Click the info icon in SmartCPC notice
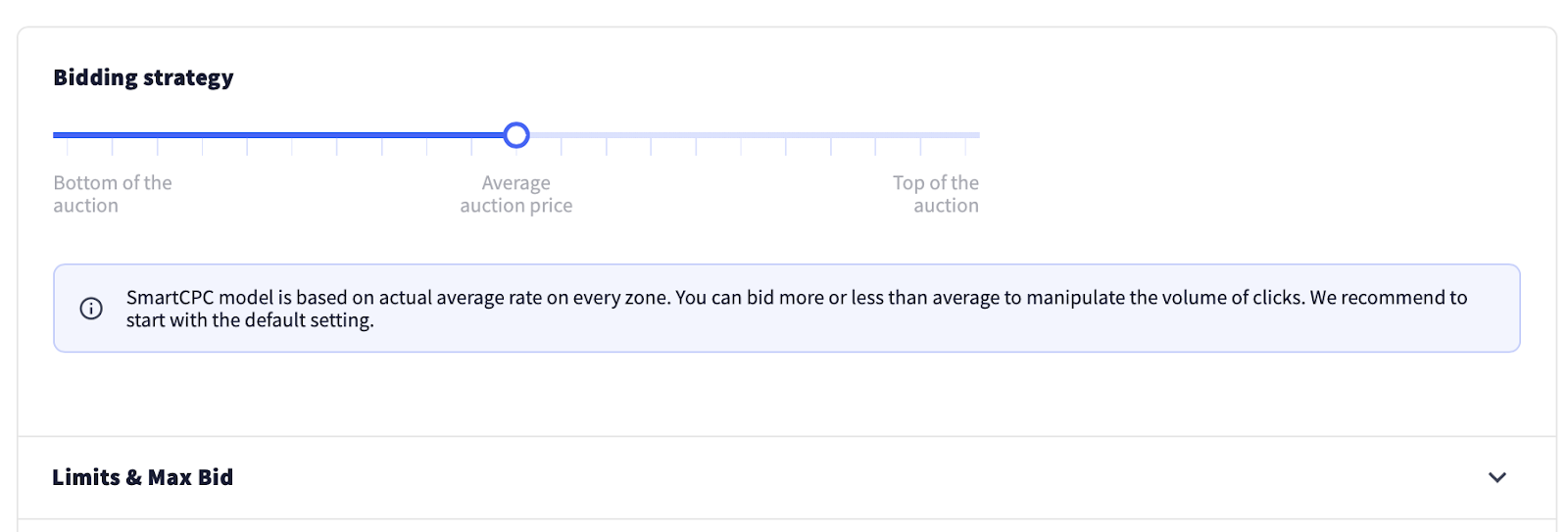The height and width of the screenshot is (532, 1568). click(x=91, y=309)
